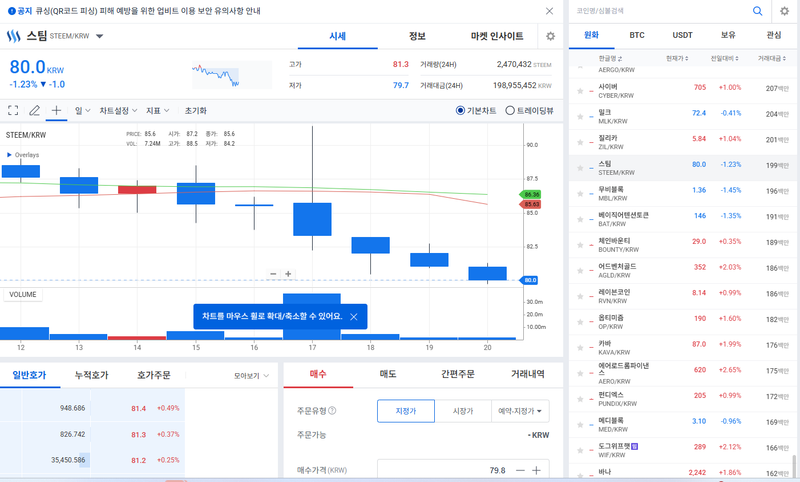Select the 기본차트 radio button
This screenshot has height=482, width=800.
point(460,110)
